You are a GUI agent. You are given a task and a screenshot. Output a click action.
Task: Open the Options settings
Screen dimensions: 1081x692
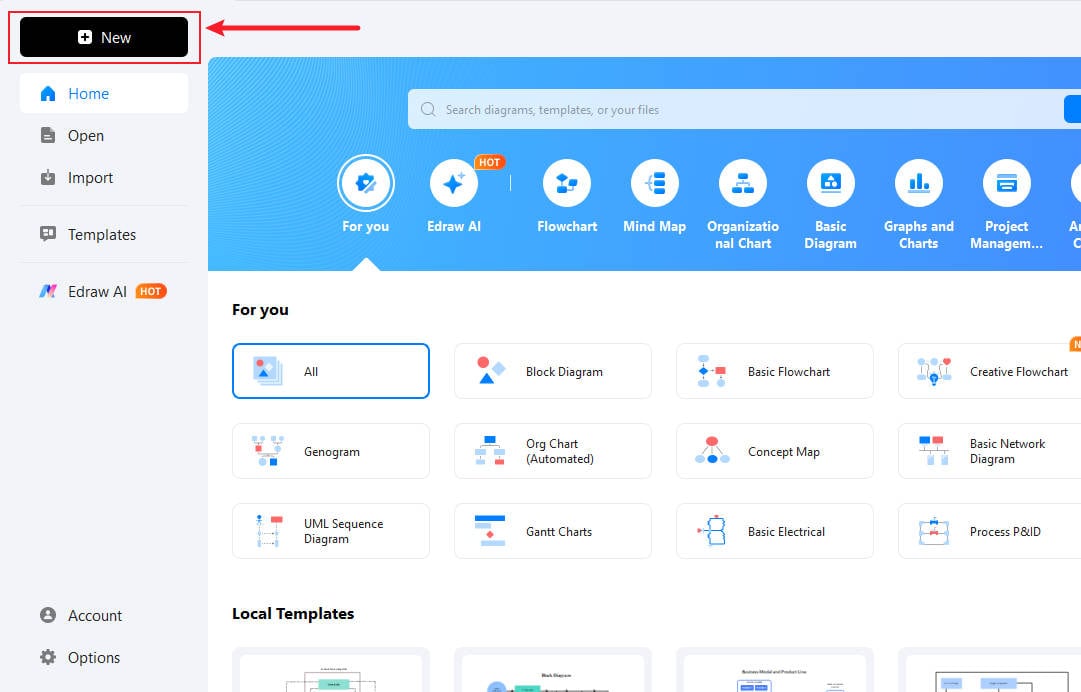click(104, 658)
